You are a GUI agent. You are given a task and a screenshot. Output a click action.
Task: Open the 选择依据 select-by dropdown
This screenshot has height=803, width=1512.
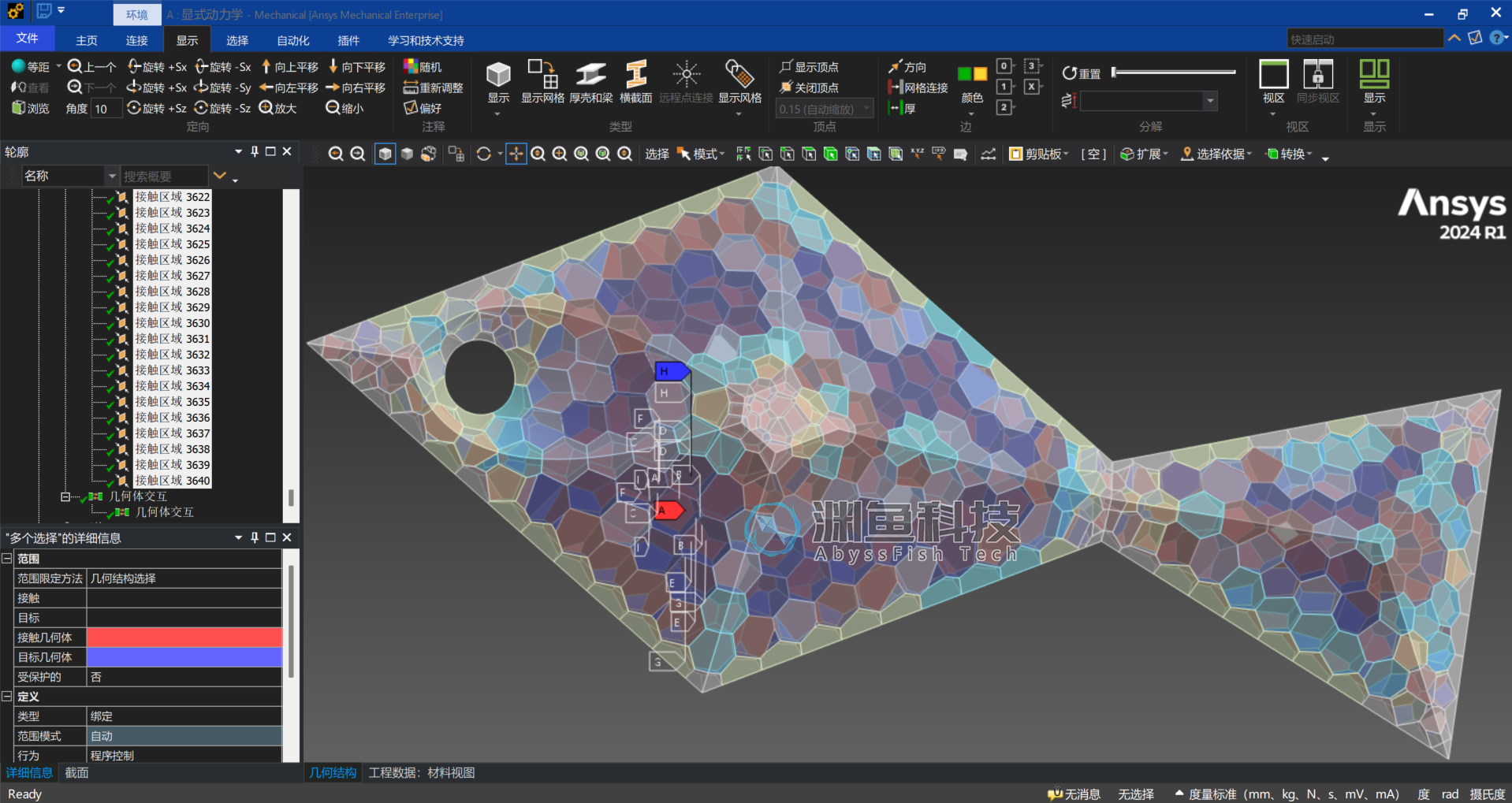(x=1216, y=154)
